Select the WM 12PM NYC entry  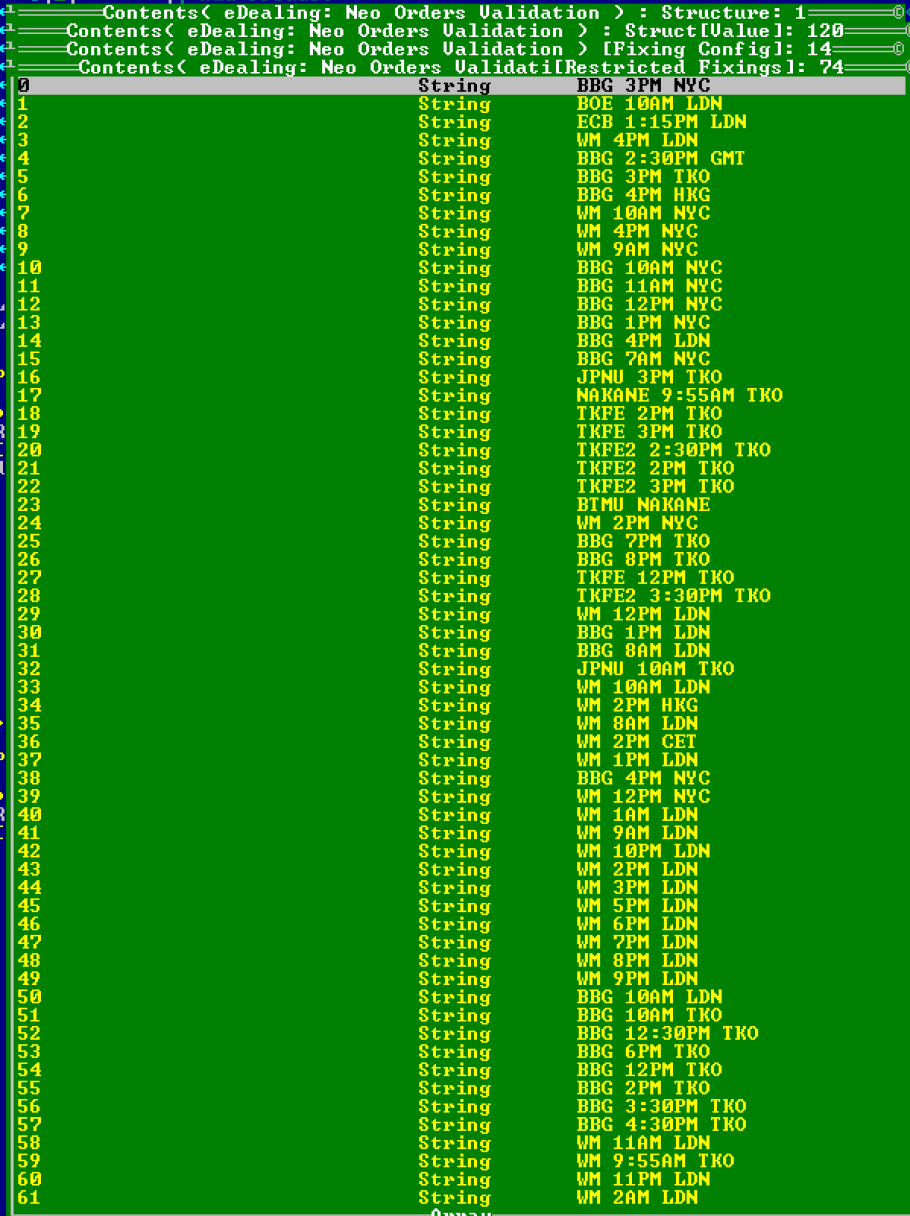coord(643,796)
